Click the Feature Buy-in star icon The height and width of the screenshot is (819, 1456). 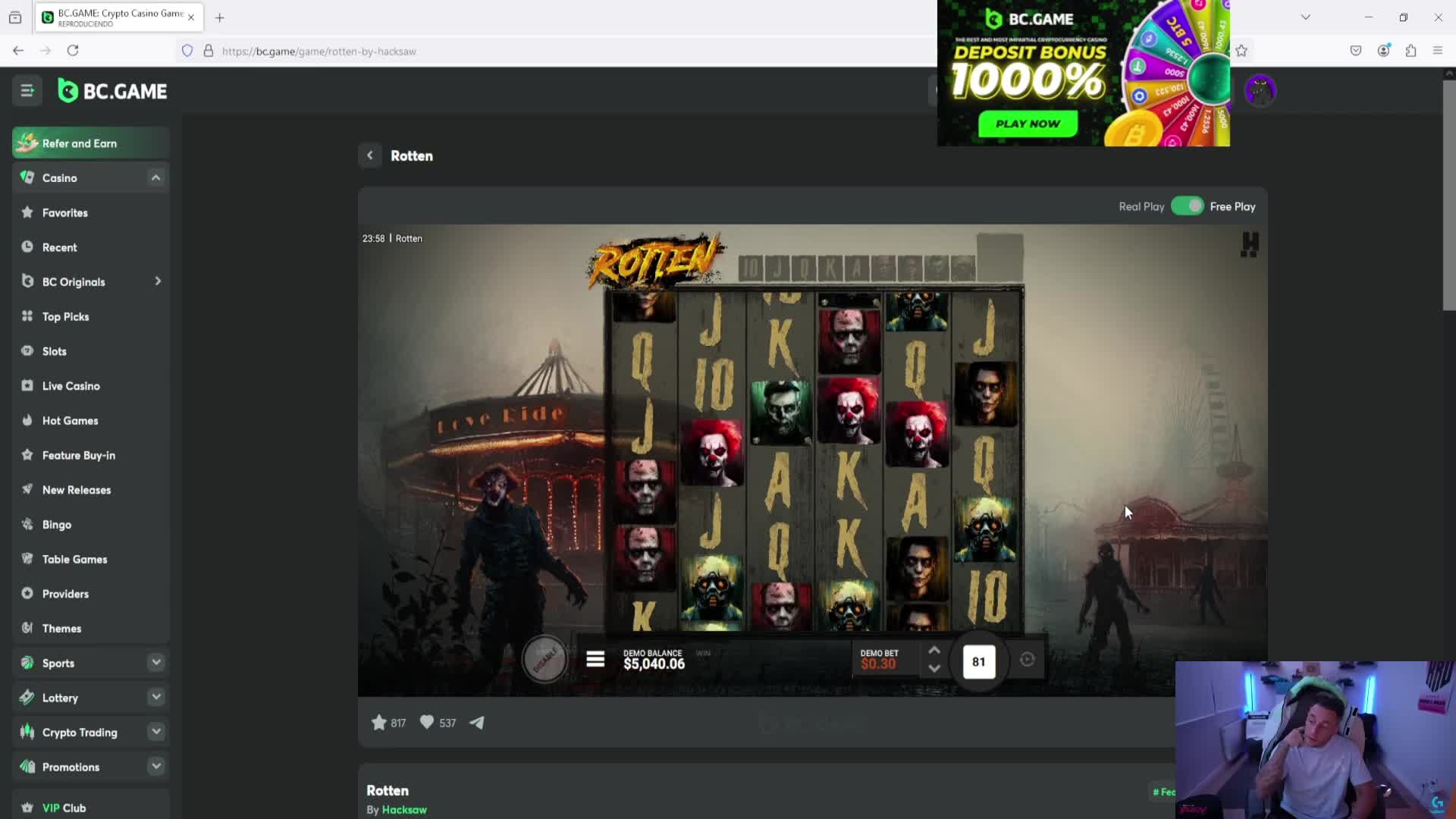[x=27, y=455]
